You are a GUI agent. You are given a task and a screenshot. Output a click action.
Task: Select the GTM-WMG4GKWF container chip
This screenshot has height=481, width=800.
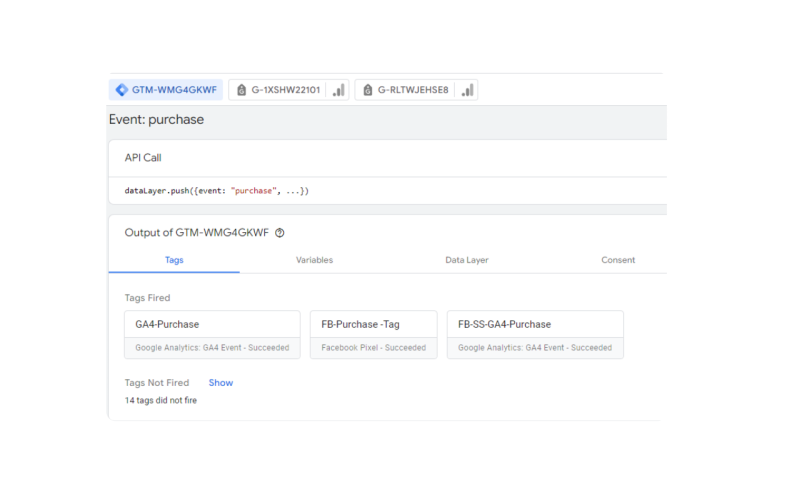point(166,90)
